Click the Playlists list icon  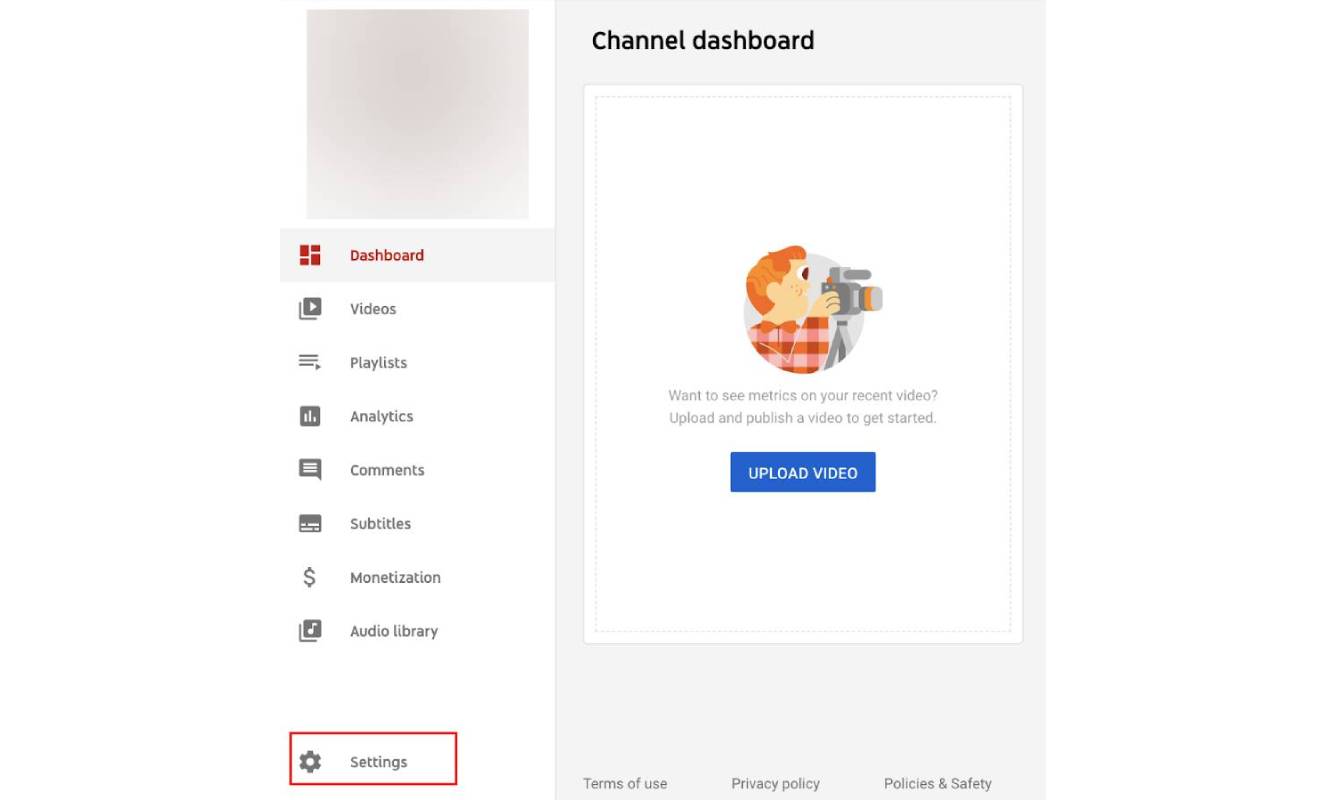310,362
